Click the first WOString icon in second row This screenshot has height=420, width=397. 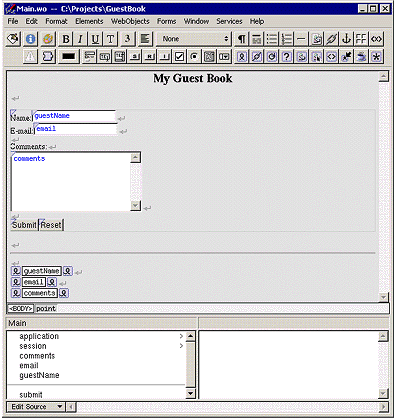pyautogui.click(x=242, y=57)
